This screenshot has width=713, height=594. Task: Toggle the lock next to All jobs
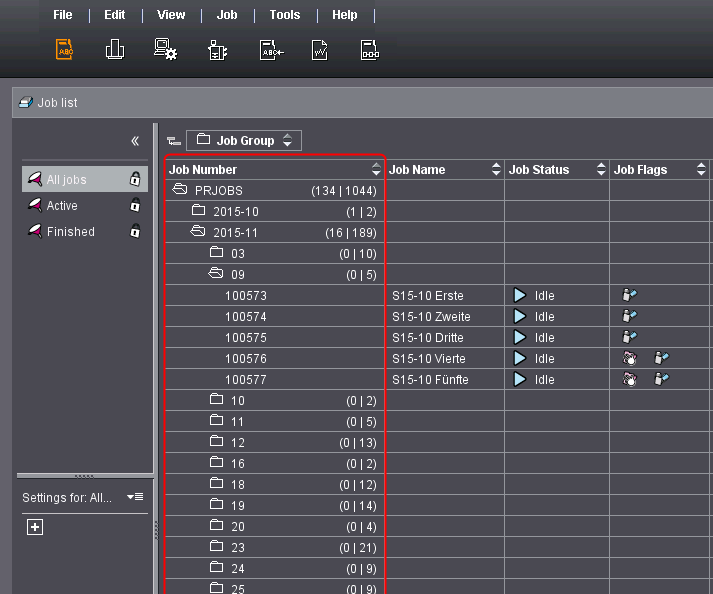pyautogui.click(x=135, y=180)
